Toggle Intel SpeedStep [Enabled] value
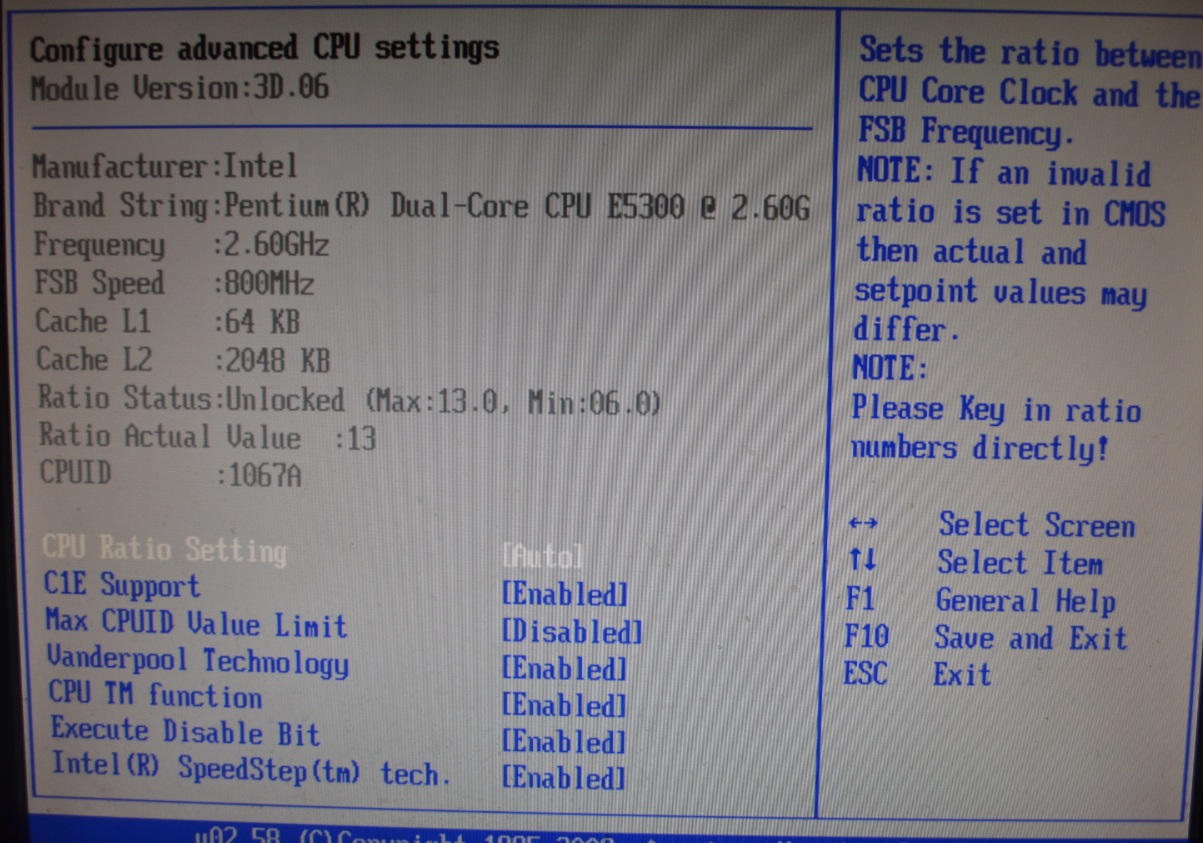1203x843 pixels. pos(564,778)
